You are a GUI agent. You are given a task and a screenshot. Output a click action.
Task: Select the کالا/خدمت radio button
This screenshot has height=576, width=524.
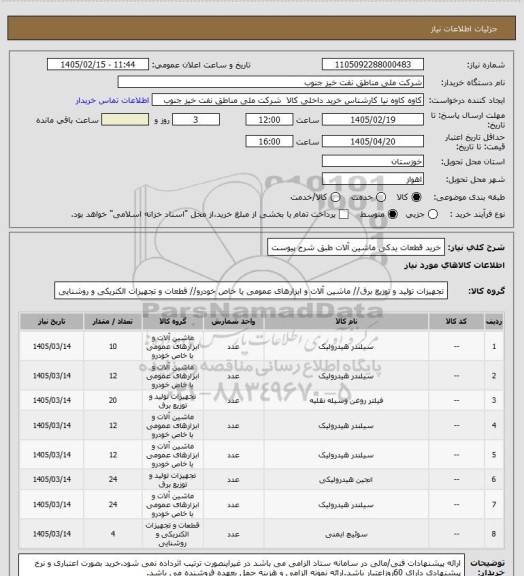(335, 197)
